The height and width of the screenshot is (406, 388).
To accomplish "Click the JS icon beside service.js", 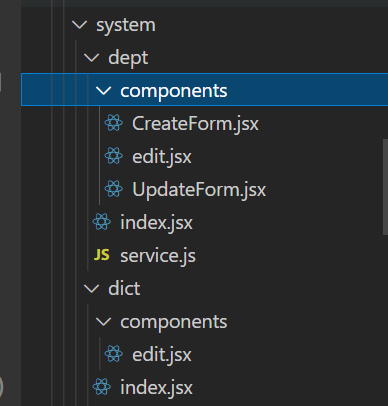I will point(102,255).
